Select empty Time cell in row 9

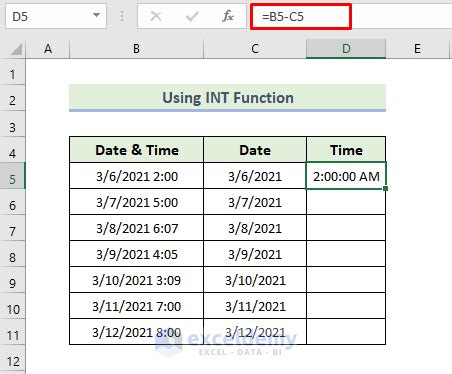346,280
